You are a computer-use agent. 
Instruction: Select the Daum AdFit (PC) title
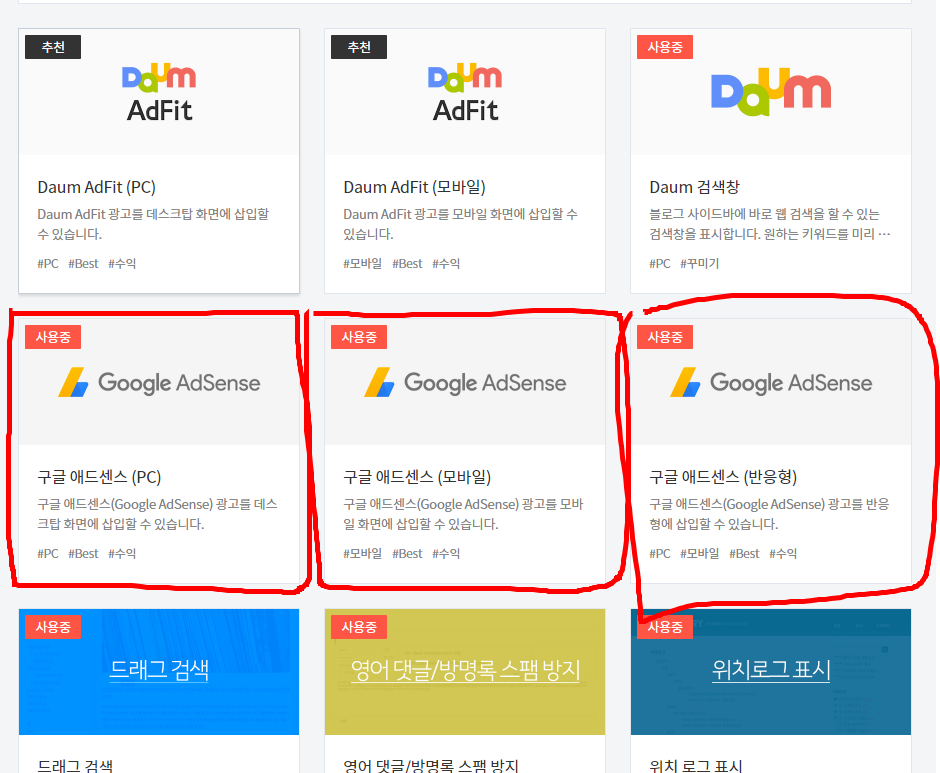[x=97, y=187]
